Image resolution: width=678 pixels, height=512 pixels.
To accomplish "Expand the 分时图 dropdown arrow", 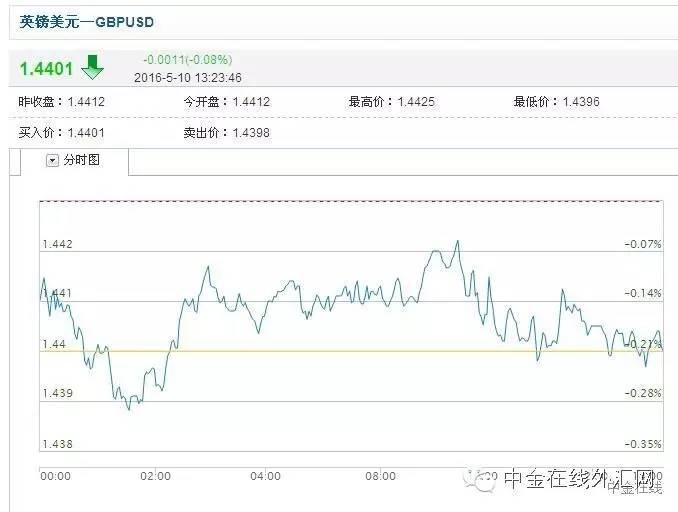I will 52,160.
